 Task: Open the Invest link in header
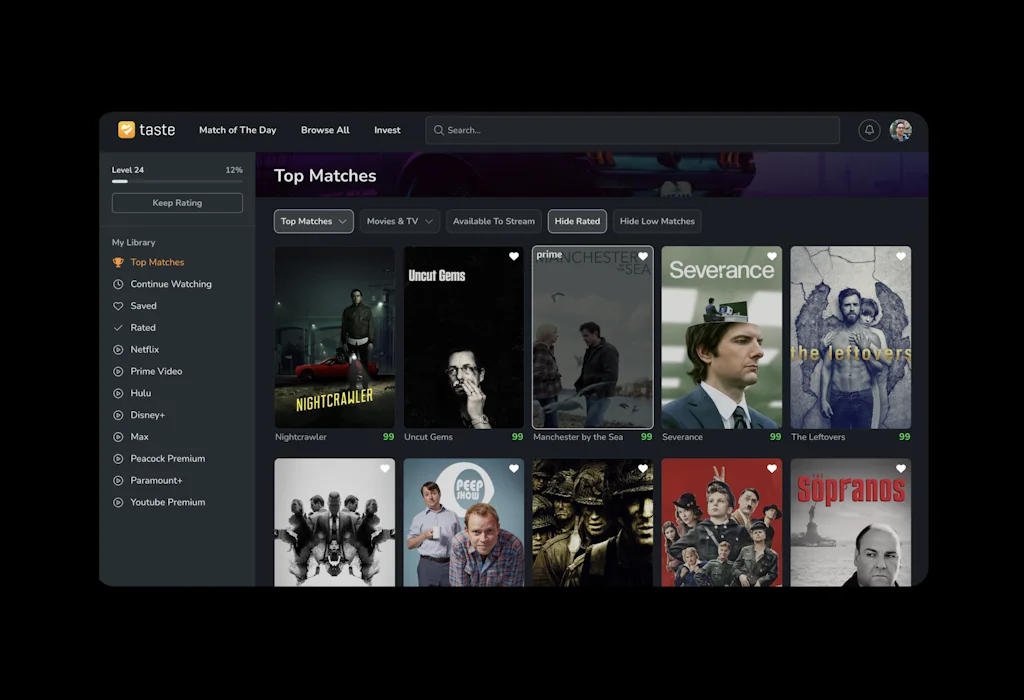(x=387, y=130)
